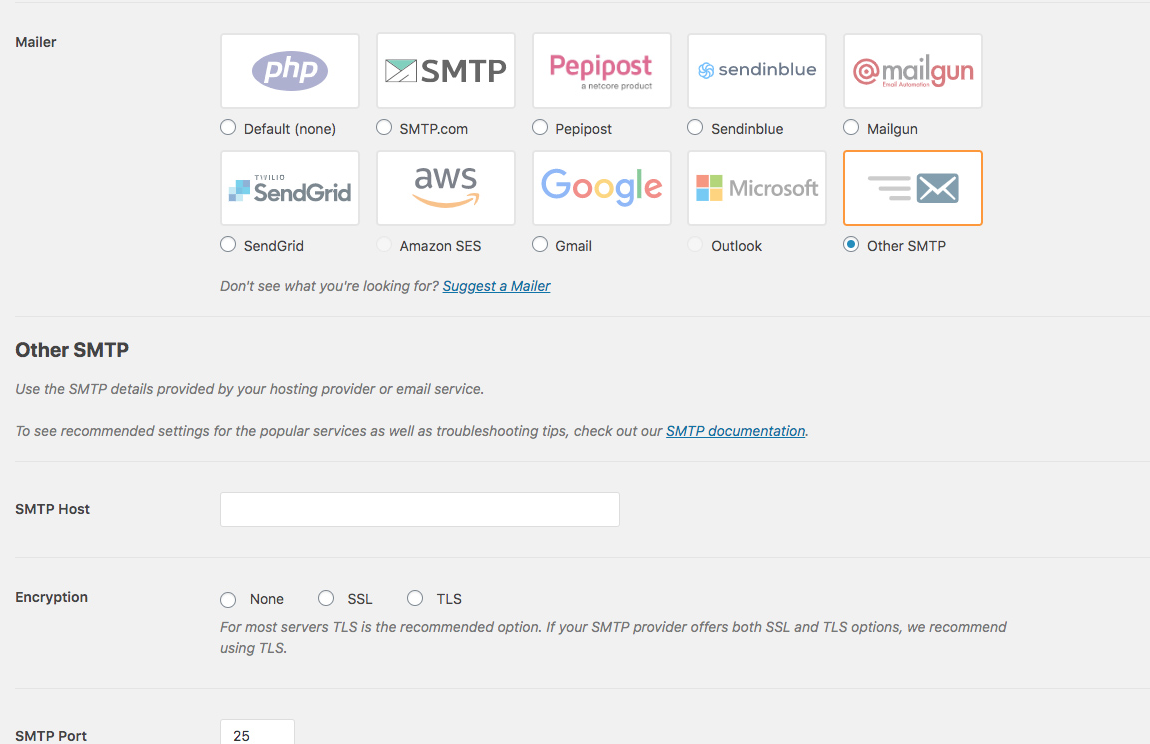This screenshot has height=744, width=1150.
Task: Click the Other SMTP envelope tile
Action: (912, 188)
